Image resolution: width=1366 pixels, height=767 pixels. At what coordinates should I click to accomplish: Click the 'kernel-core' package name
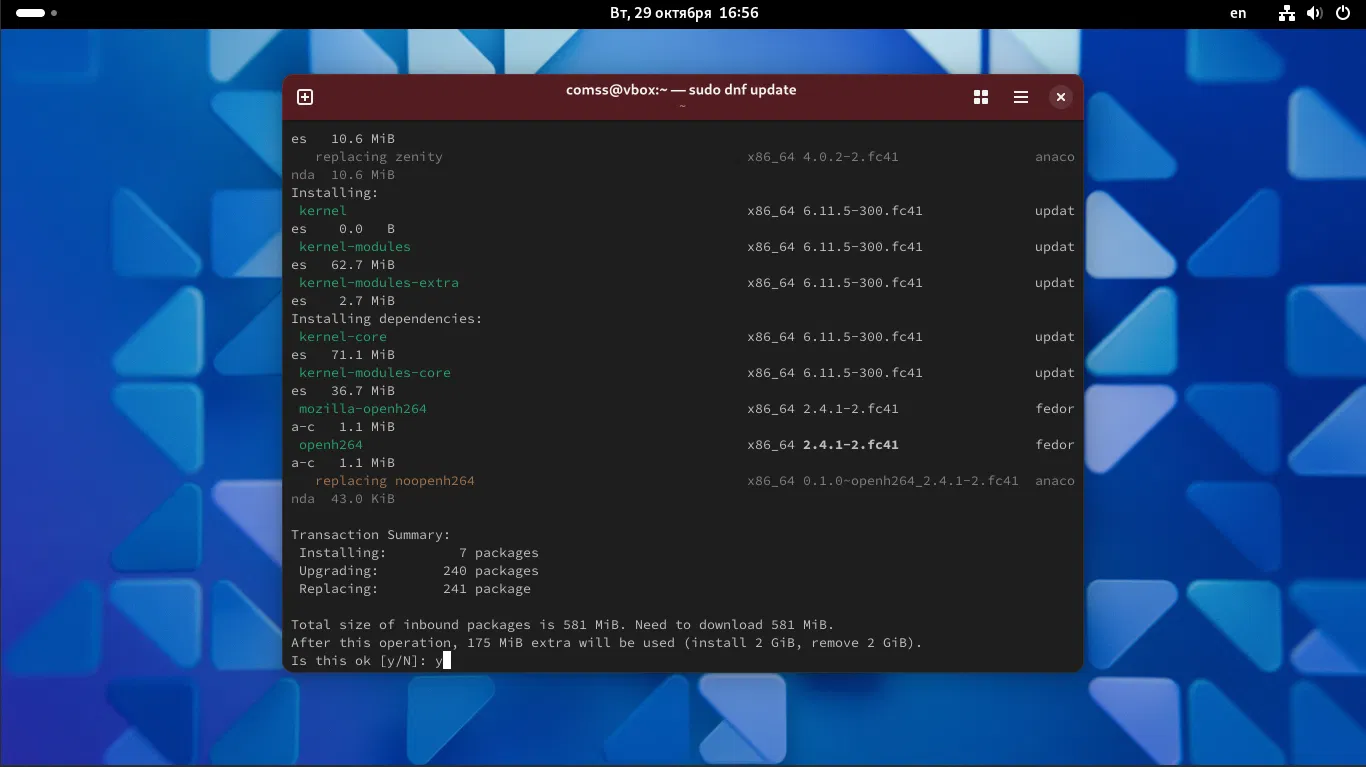343,337
